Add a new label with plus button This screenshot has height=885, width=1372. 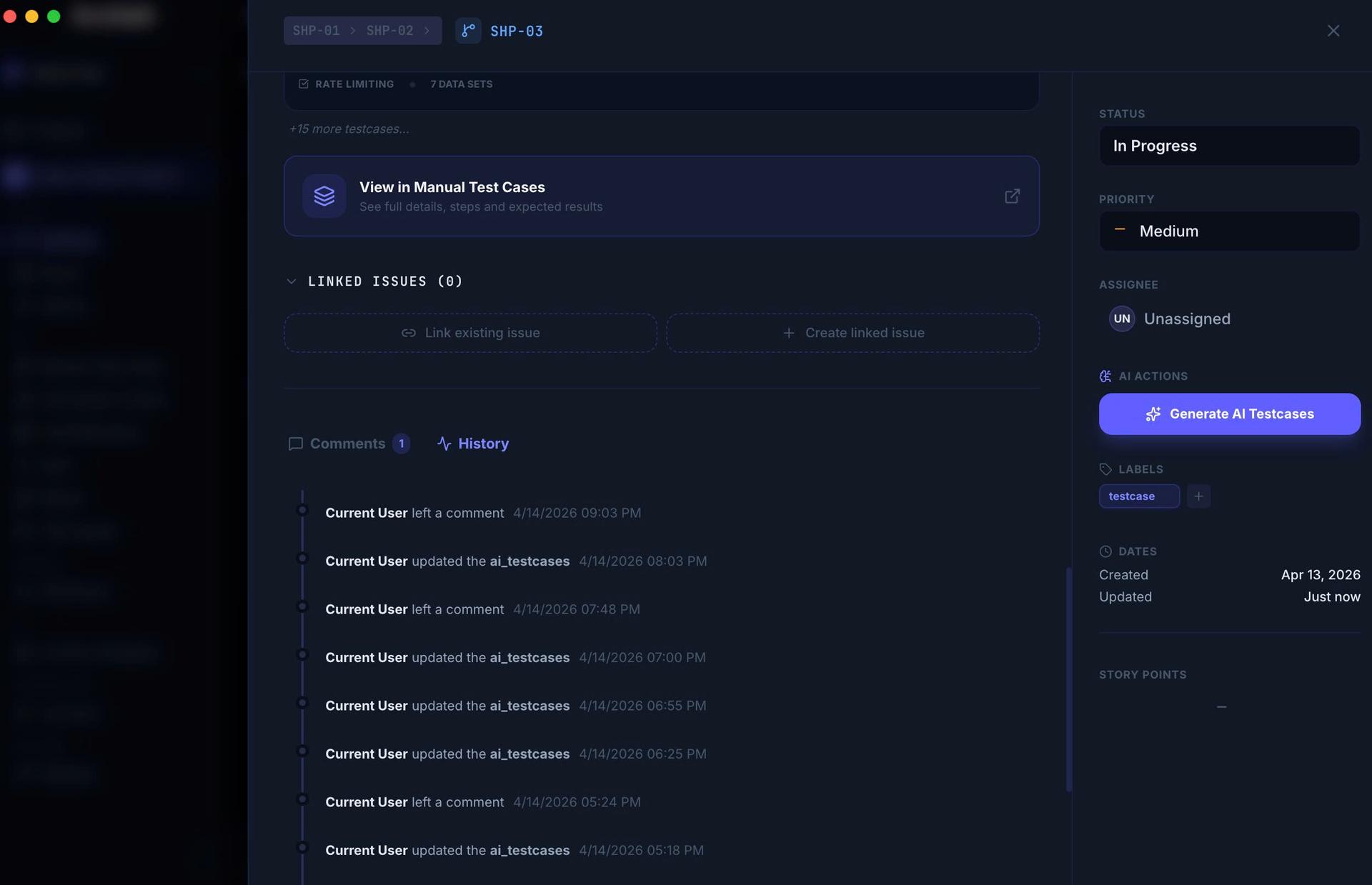tap(1198, 496)
